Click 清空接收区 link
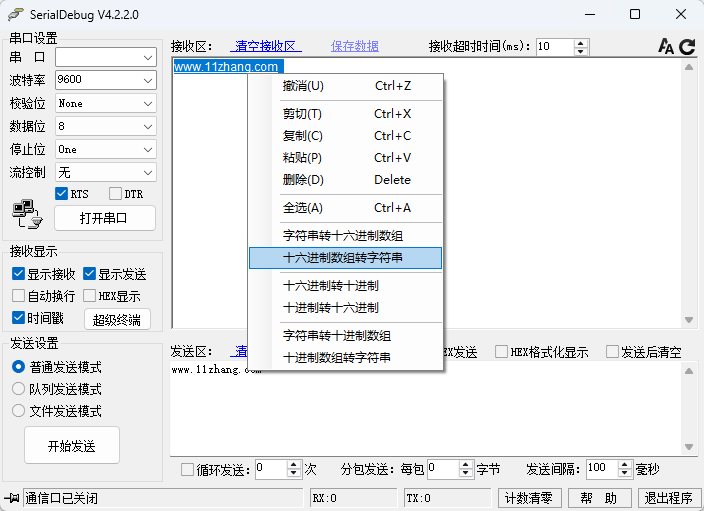This screenshot has width=704, height=511. 265,46
